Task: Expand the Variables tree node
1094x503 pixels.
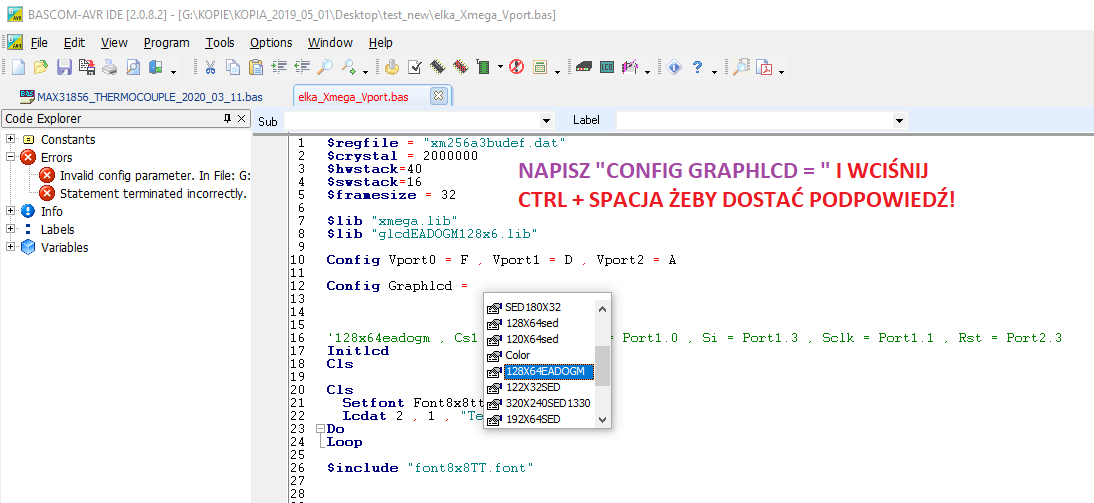Action: (x=10, y=247)
